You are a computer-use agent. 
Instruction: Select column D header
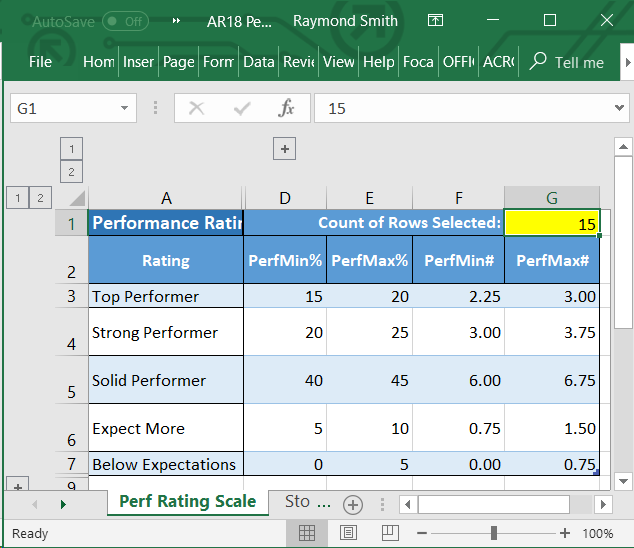[285, 198]
